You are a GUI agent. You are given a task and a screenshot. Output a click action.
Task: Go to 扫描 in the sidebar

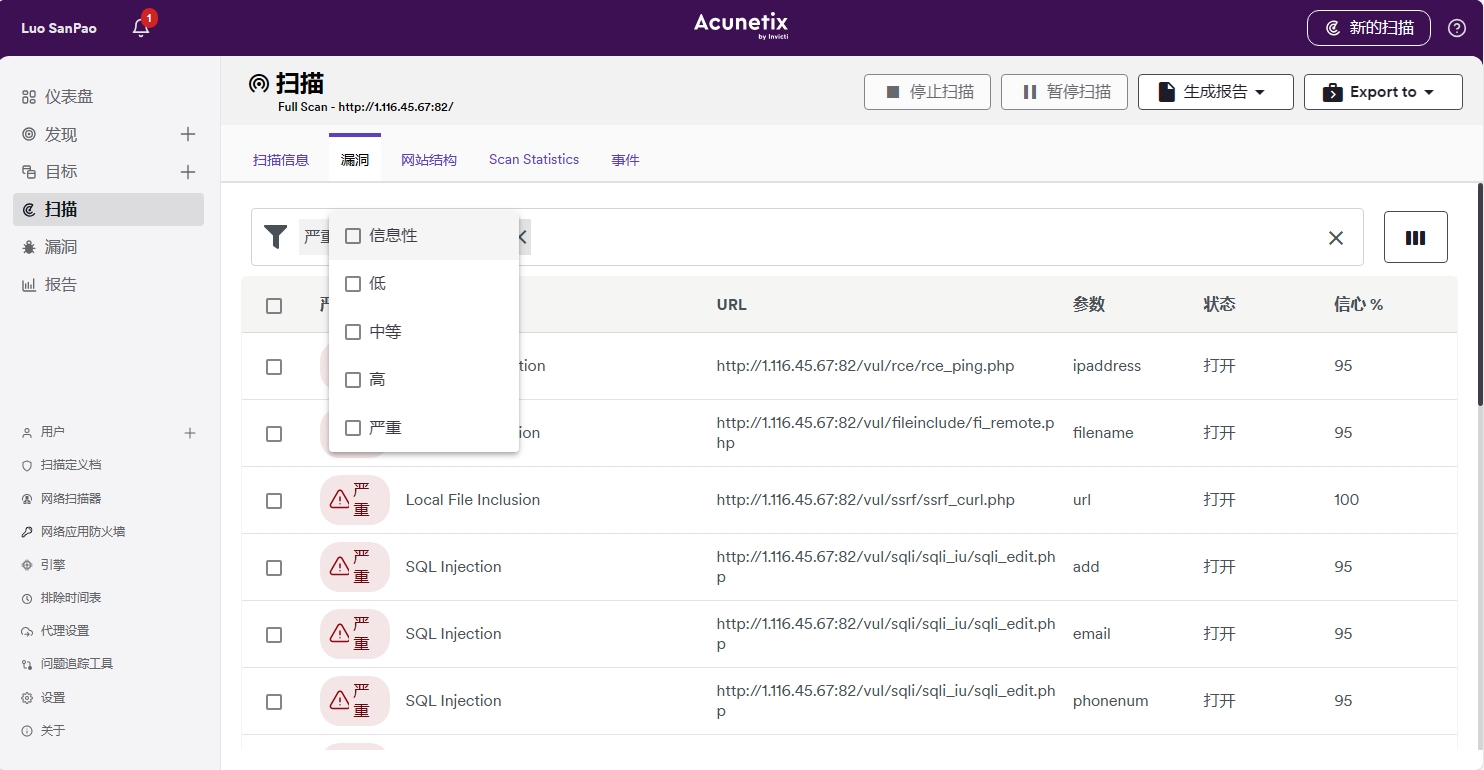point(108,209)
